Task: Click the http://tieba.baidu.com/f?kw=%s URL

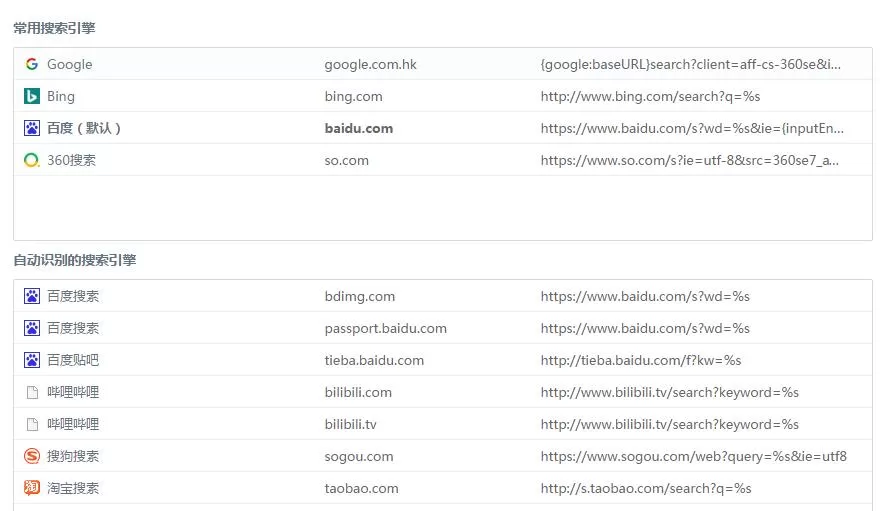Action: pos(641,360)
